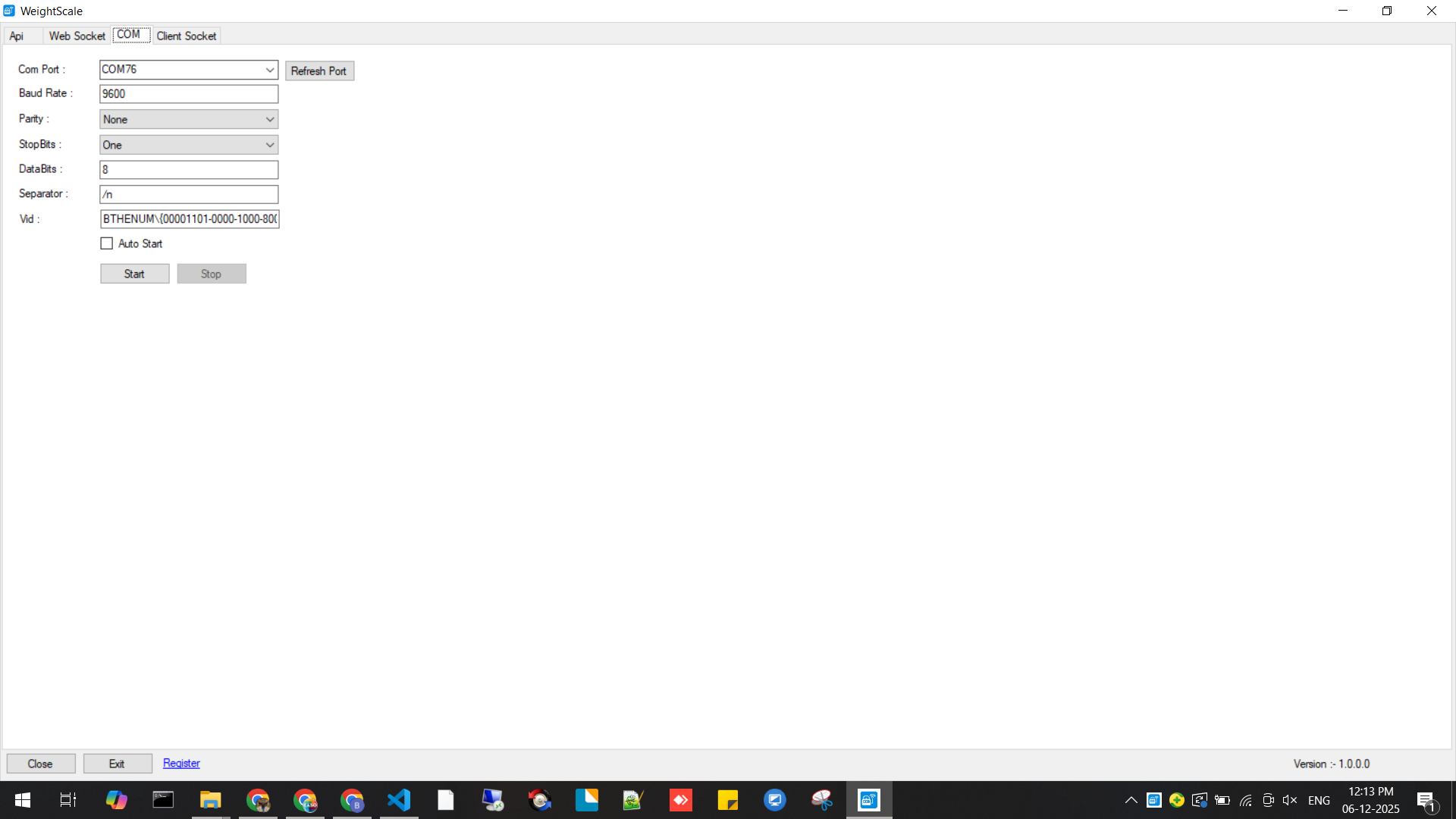Click the Register link
The height and width of the screenshot is (819, 1456).
(181, 763)
